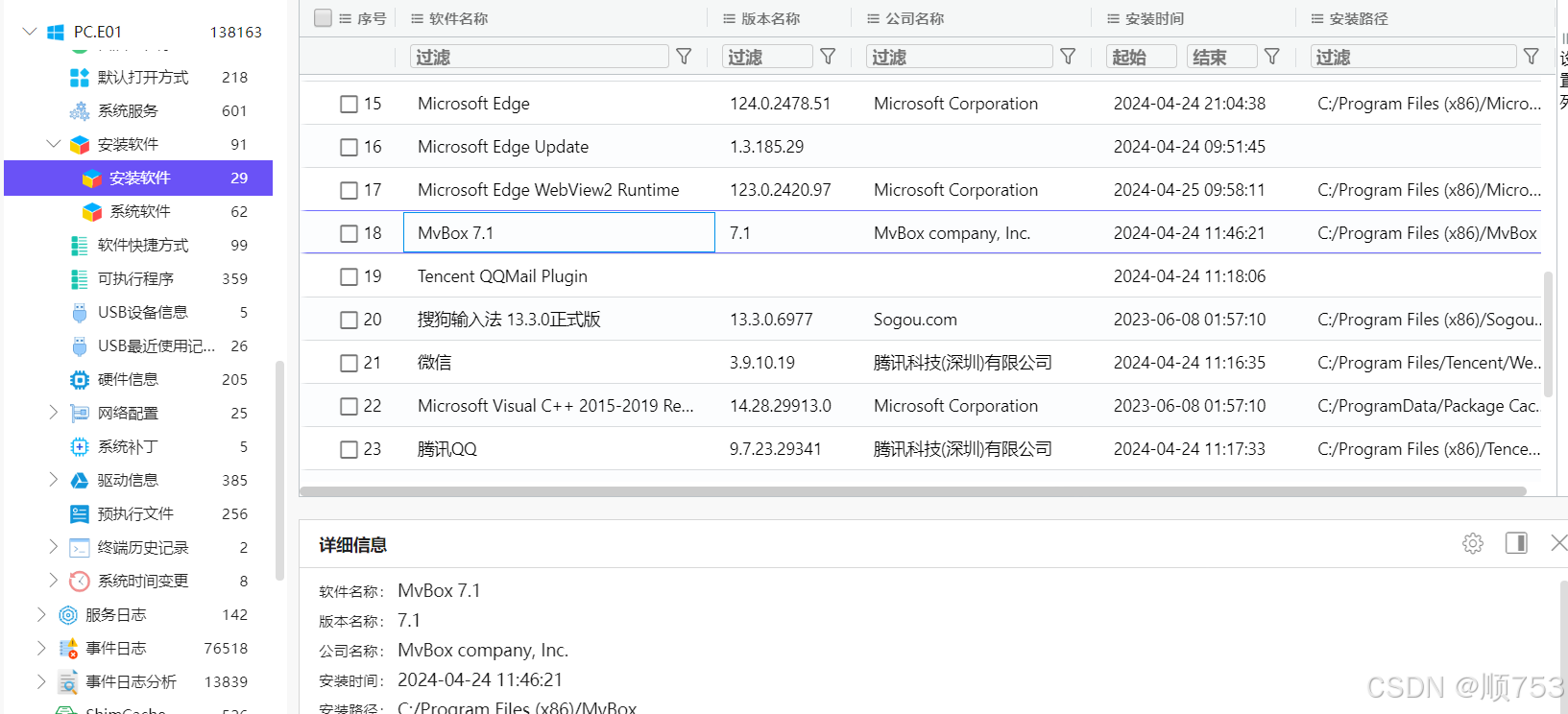Image resolution: width=1568 pixels, height=714 pixels.
Task: Expand the 终端历史记录 tree node
Action: click(54, 547)
